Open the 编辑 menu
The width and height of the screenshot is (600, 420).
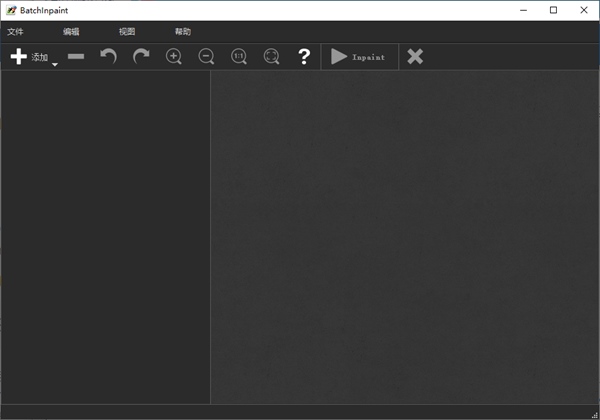click(x=71, y=32)
